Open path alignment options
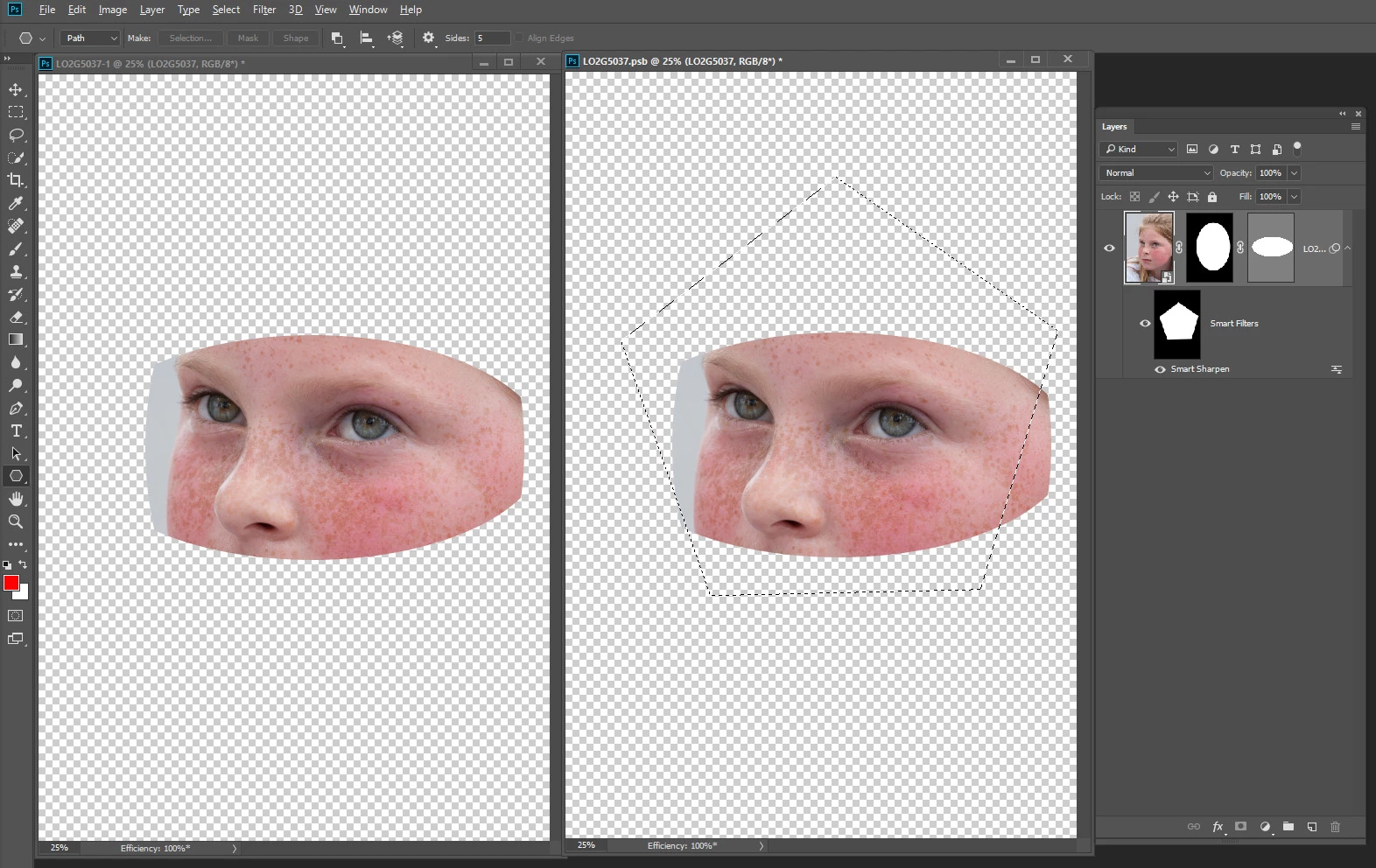Screen dimensions: 1376x868 pyautogui.click(x=368, y=38)
